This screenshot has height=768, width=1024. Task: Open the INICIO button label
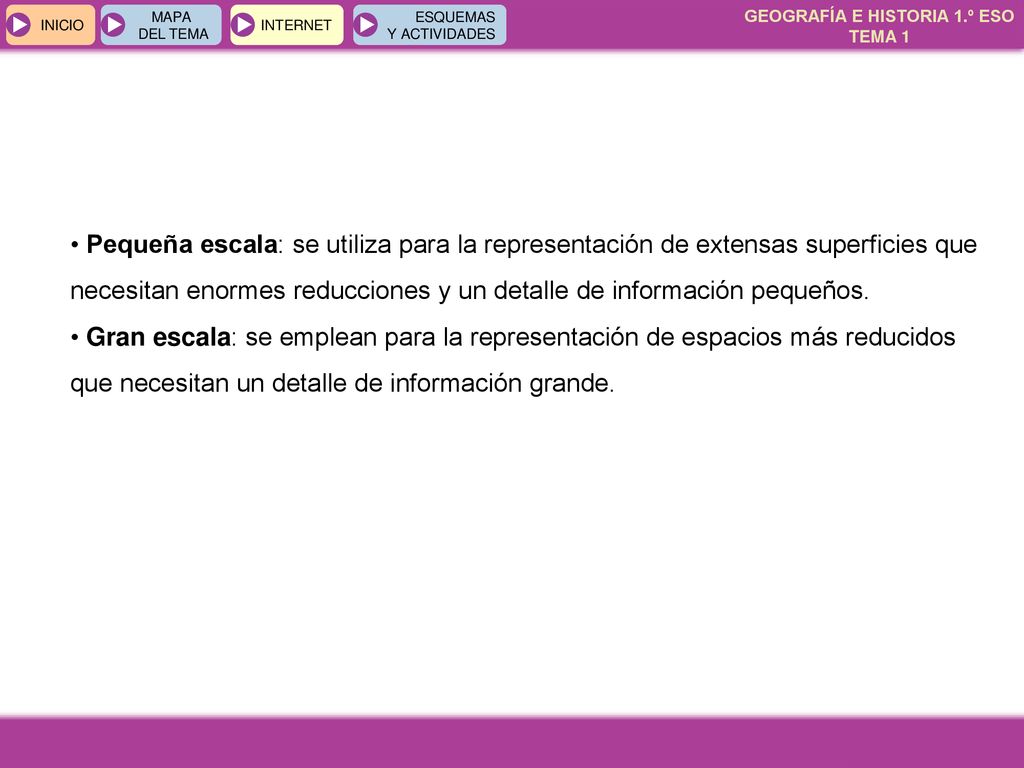(x=62, y=25)
